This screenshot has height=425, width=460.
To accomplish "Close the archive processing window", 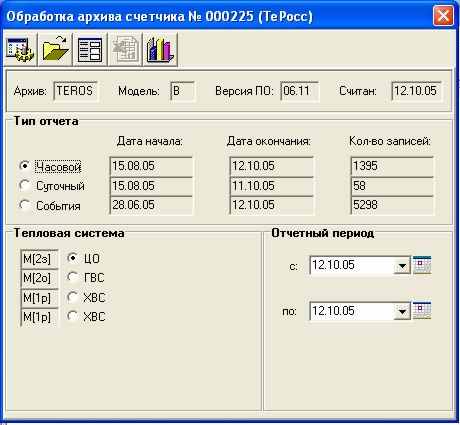I will tap(443, 15).
